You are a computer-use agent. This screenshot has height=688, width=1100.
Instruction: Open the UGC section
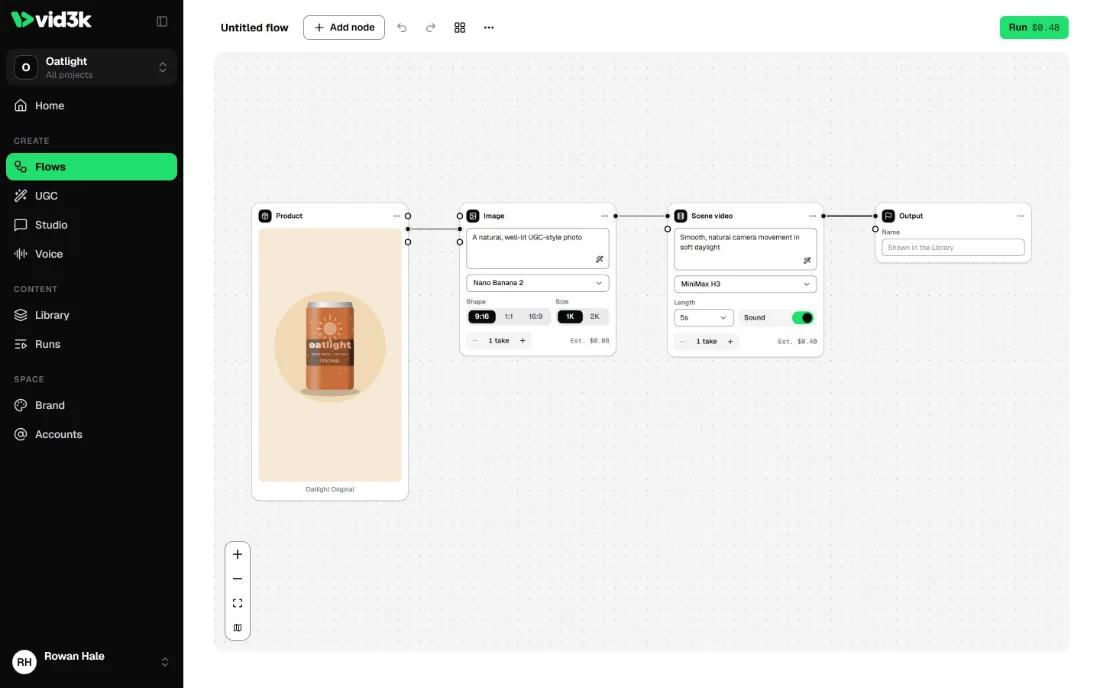click(x=91, y=196)
